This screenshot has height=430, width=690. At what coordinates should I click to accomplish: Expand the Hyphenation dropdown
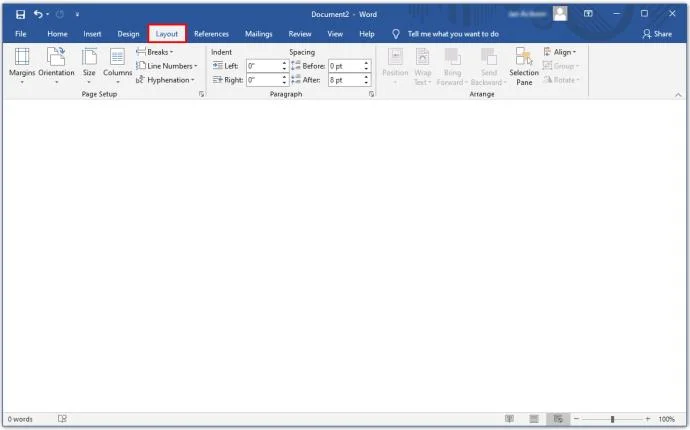(x=165, y=80)
